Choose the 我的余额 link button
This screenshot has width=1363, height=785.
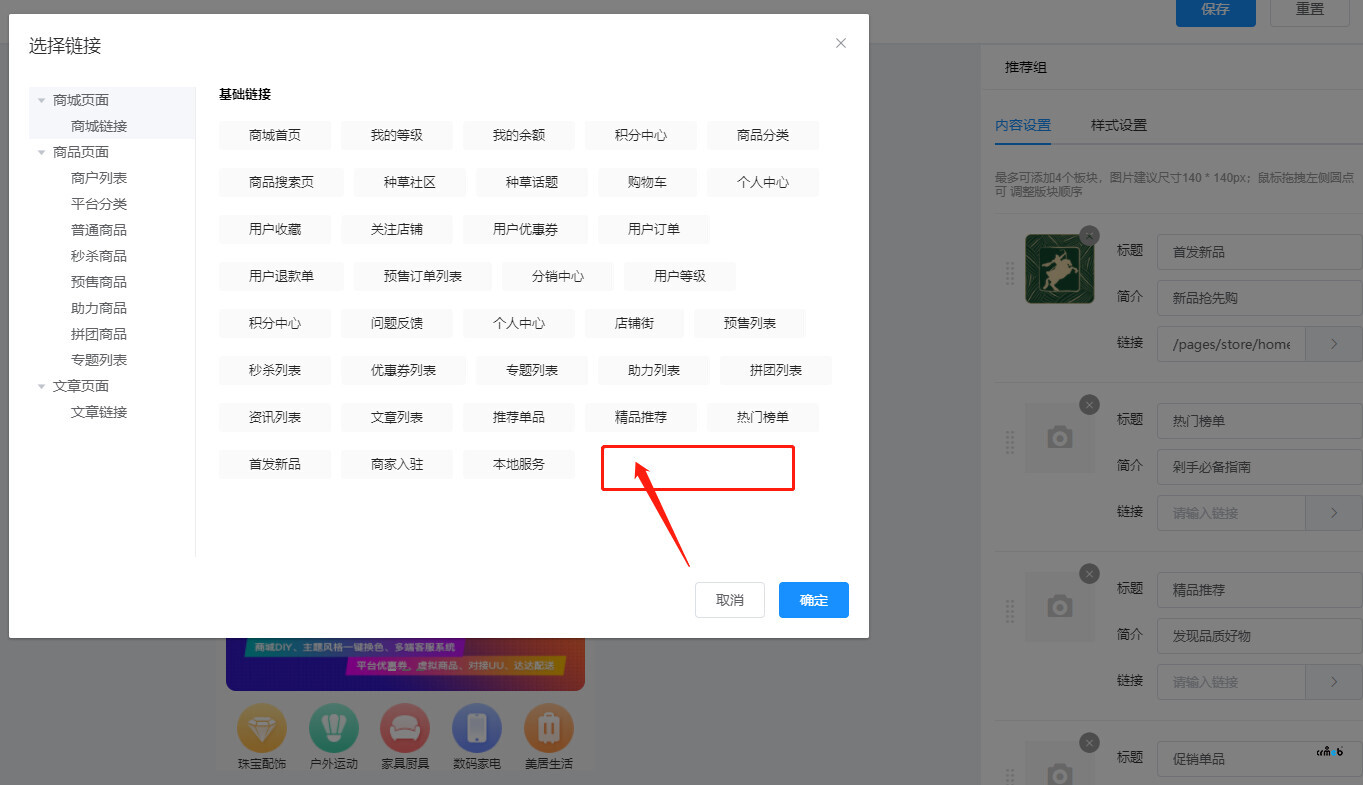pos(519,135)
